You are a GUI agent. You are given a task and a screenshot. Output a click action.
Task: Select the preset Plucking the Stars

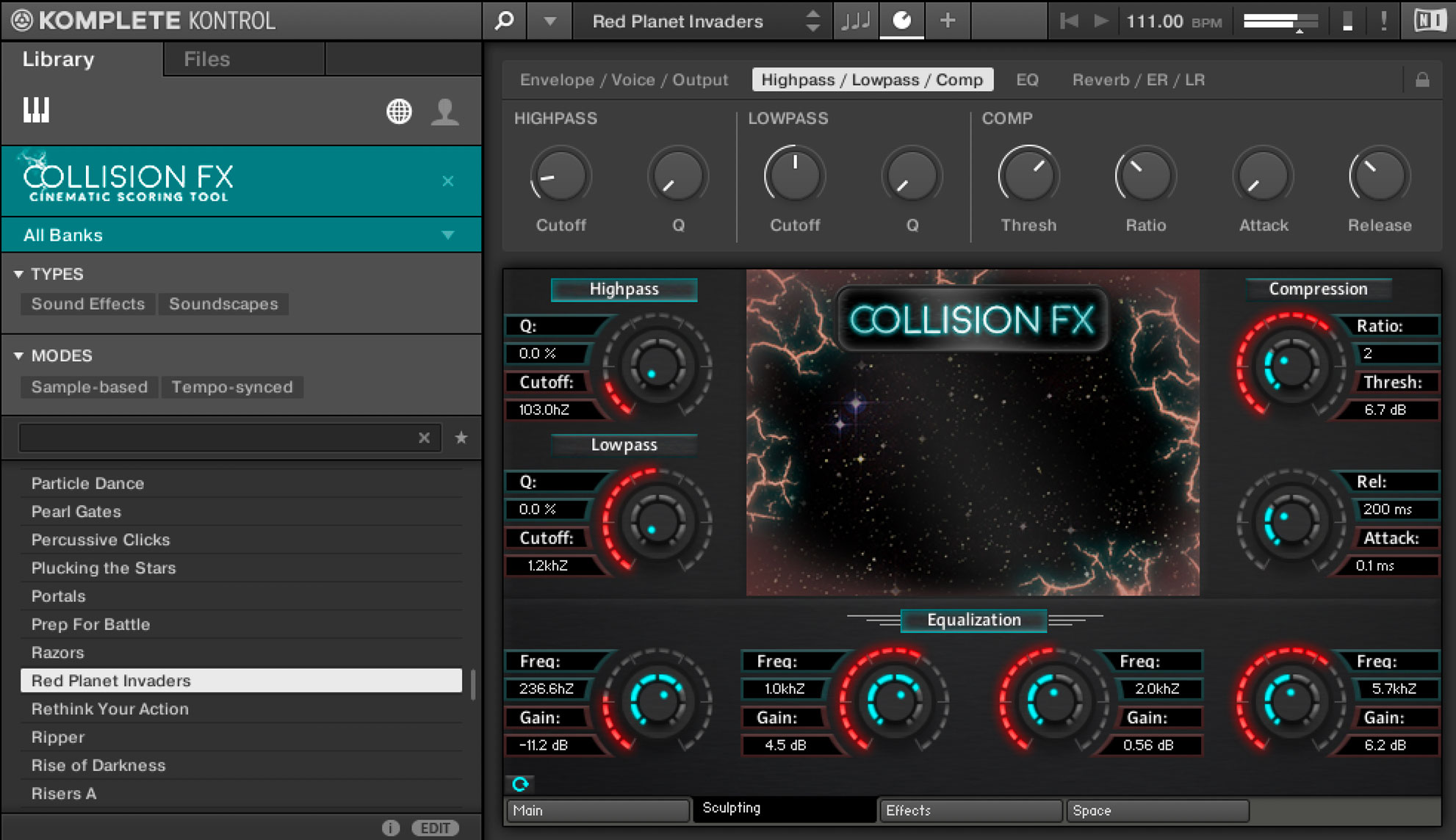(x=103, y=568)
